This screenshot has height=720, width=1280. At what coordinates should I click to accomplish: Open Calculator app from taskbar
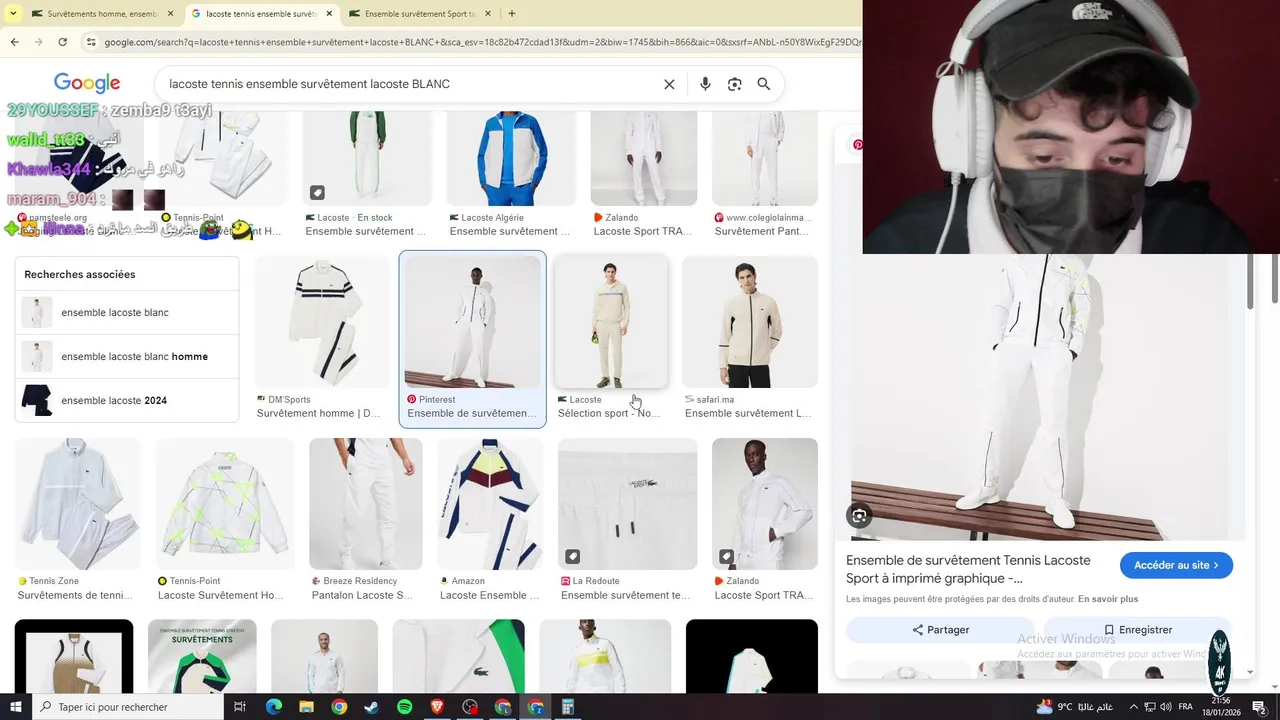click(x=568, y=707)
